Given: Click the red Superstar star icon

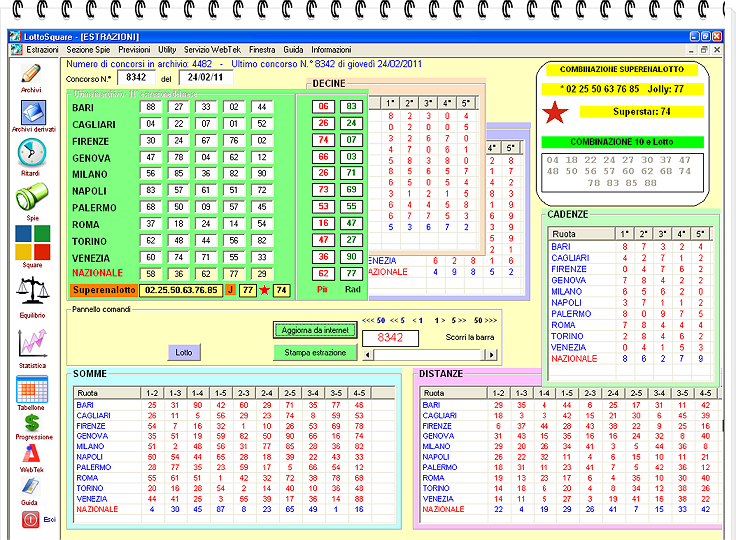Looking at the screenshot, I should click(x=555, y=112).
